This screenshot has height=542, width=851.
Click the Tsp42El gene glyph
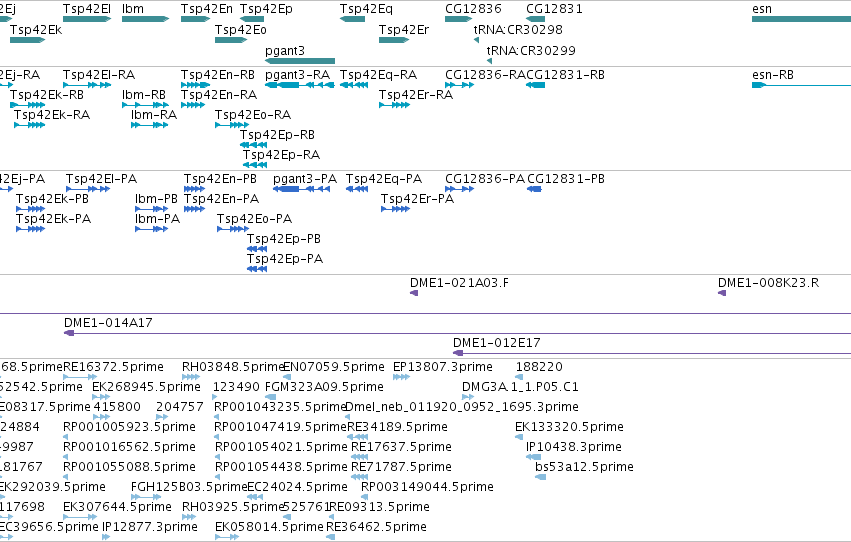pos(87,19)
